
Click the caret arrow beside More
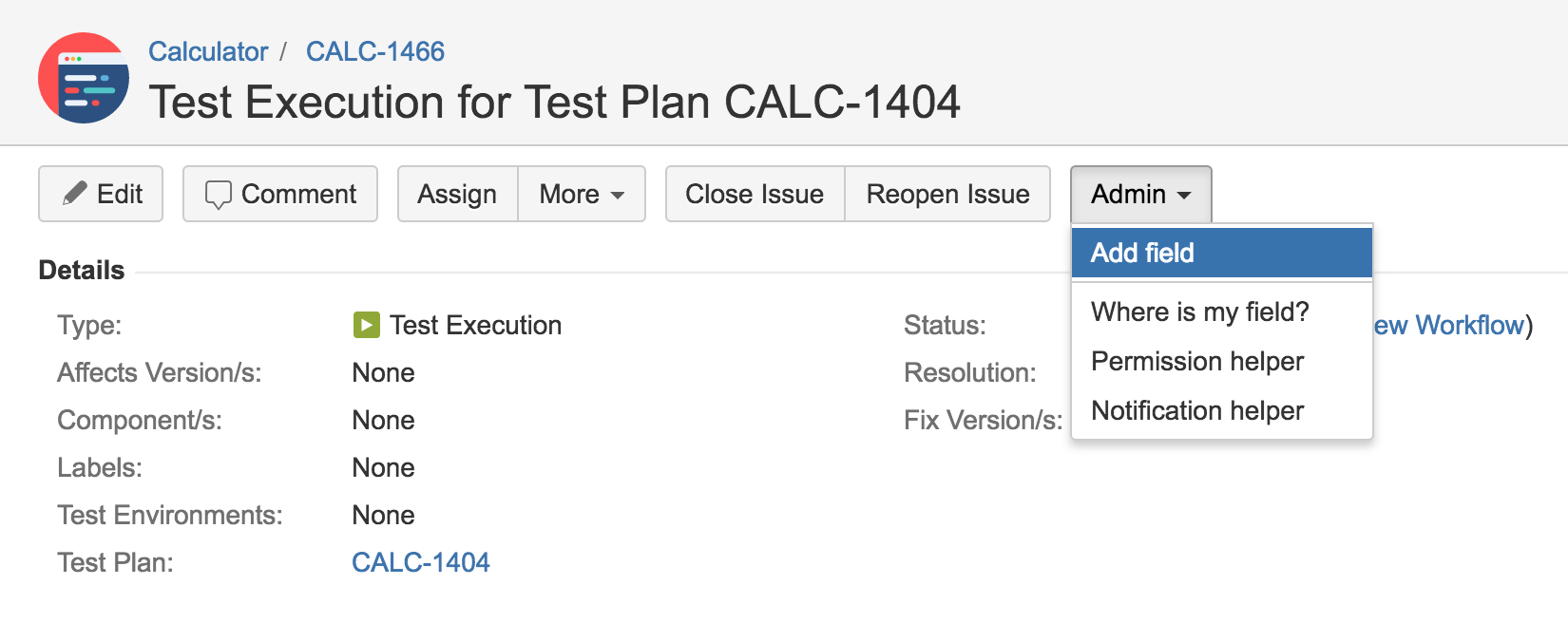pyautogui.click(x=618, y=196)
